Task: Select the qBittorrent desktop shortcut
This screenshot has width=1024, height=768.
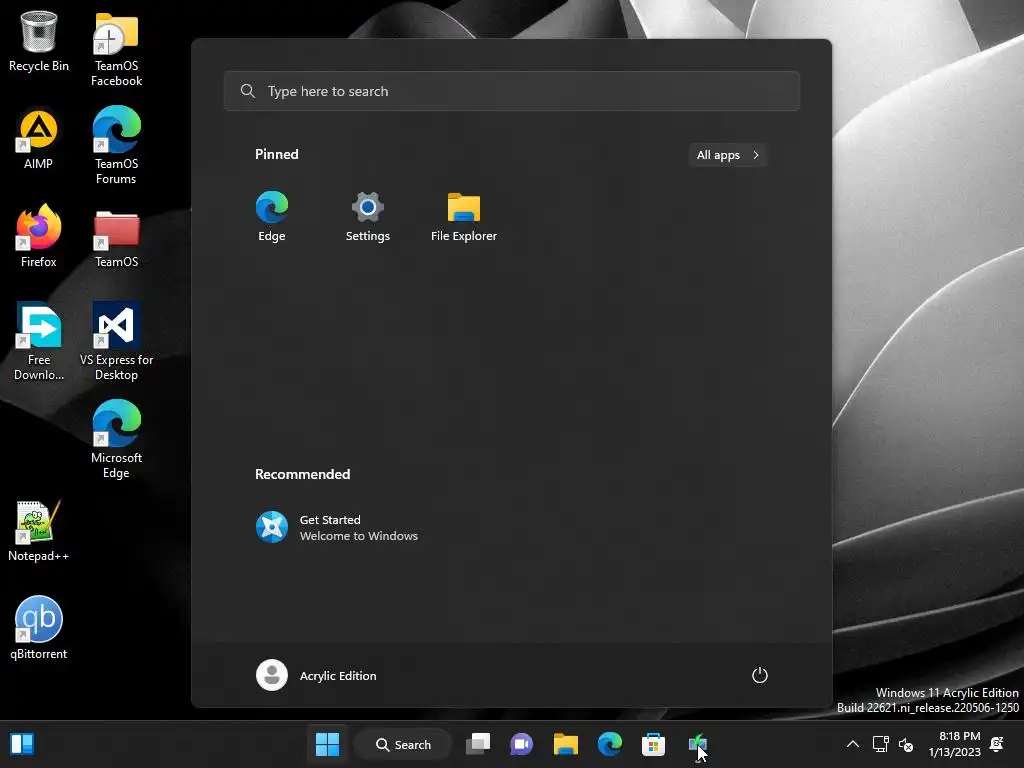Action: (39, 628)
